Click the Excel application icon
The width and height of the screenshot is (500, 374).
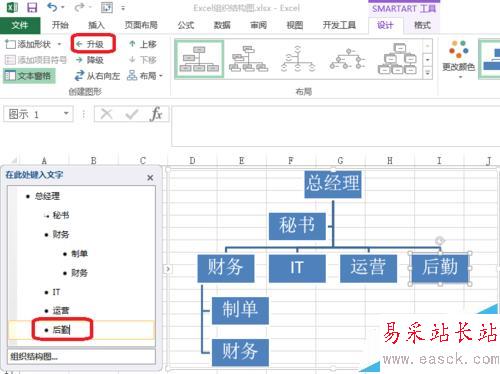pyautogui.click(x=12, y=7)
